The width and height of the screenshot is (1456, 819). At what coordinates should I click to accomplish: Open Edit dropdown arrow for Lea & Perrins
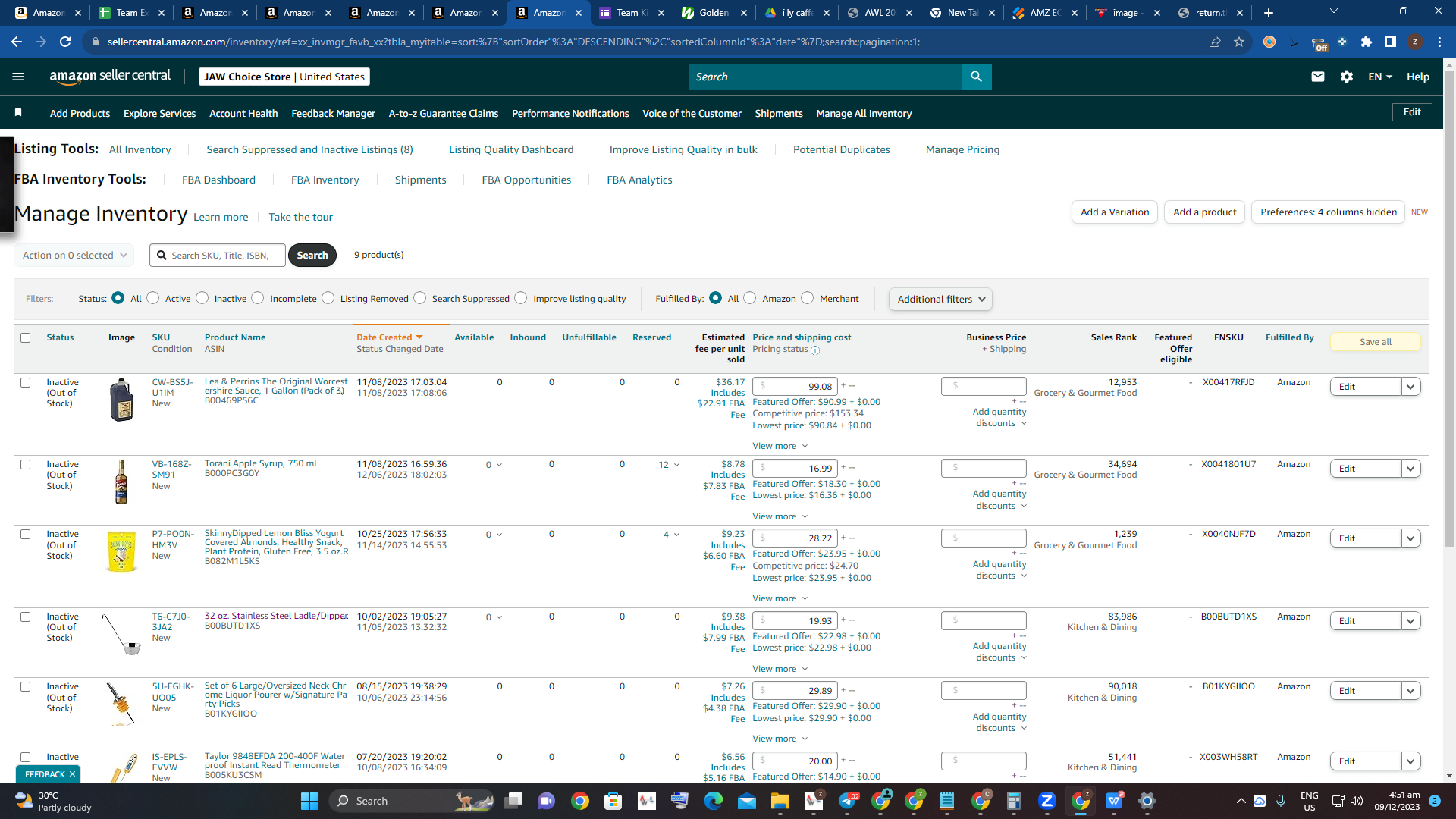1410,387
